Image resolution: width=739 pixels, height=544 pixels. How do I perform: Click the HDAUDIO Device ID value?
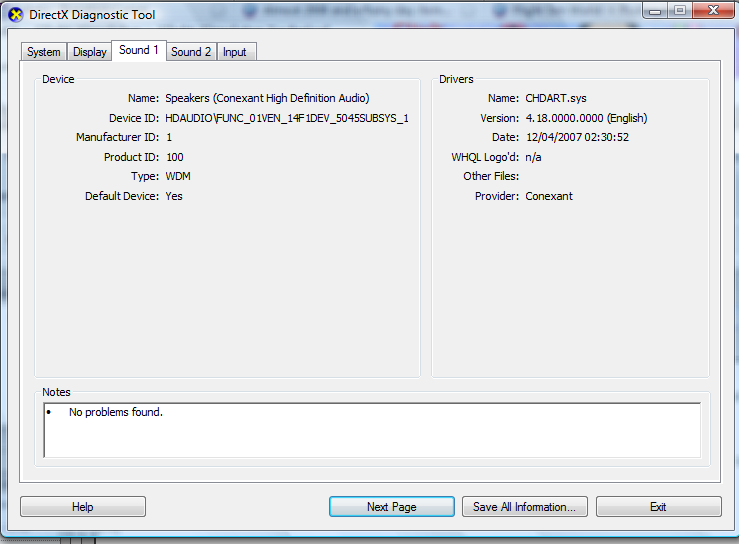[287, 118]
